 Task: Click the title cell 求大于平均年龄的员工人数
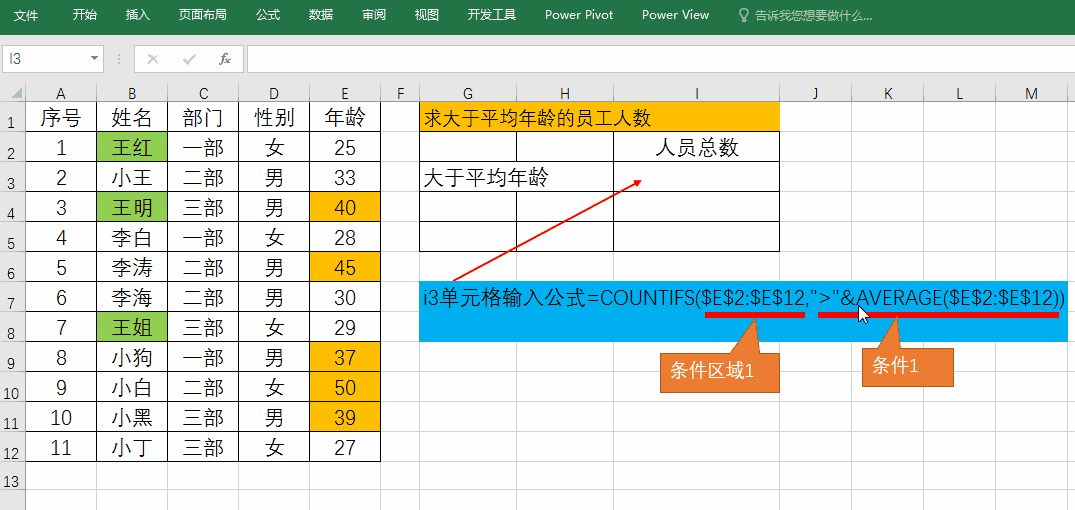click(x=599, y=117)
